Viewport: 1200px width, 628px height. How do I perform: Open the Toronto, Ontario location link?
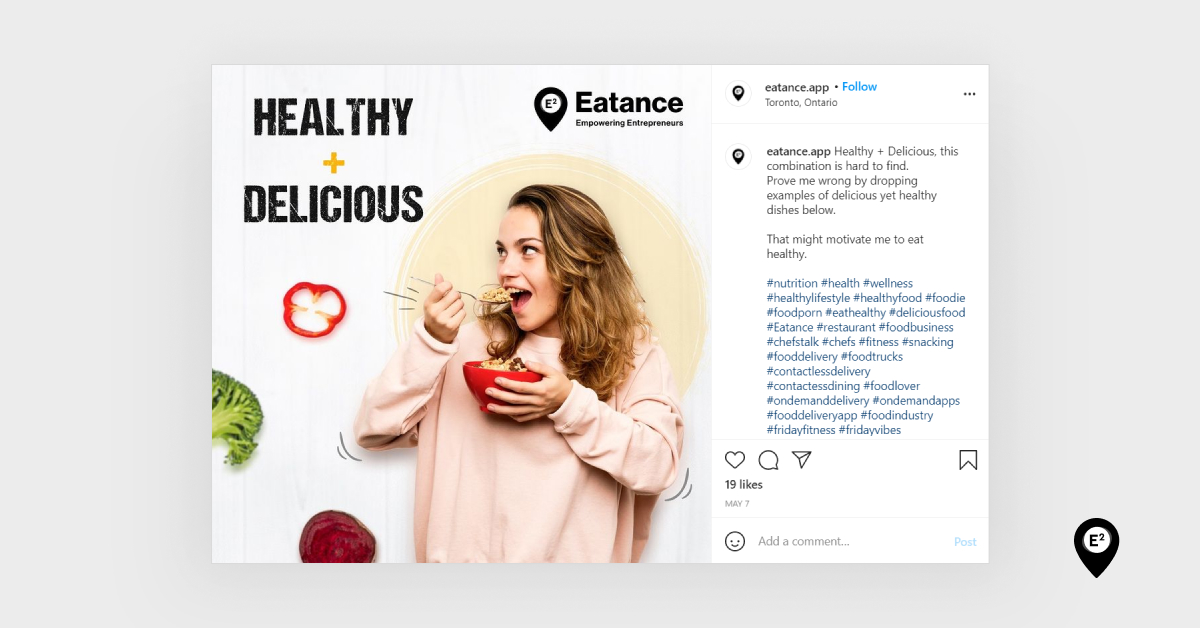[801, 102]
